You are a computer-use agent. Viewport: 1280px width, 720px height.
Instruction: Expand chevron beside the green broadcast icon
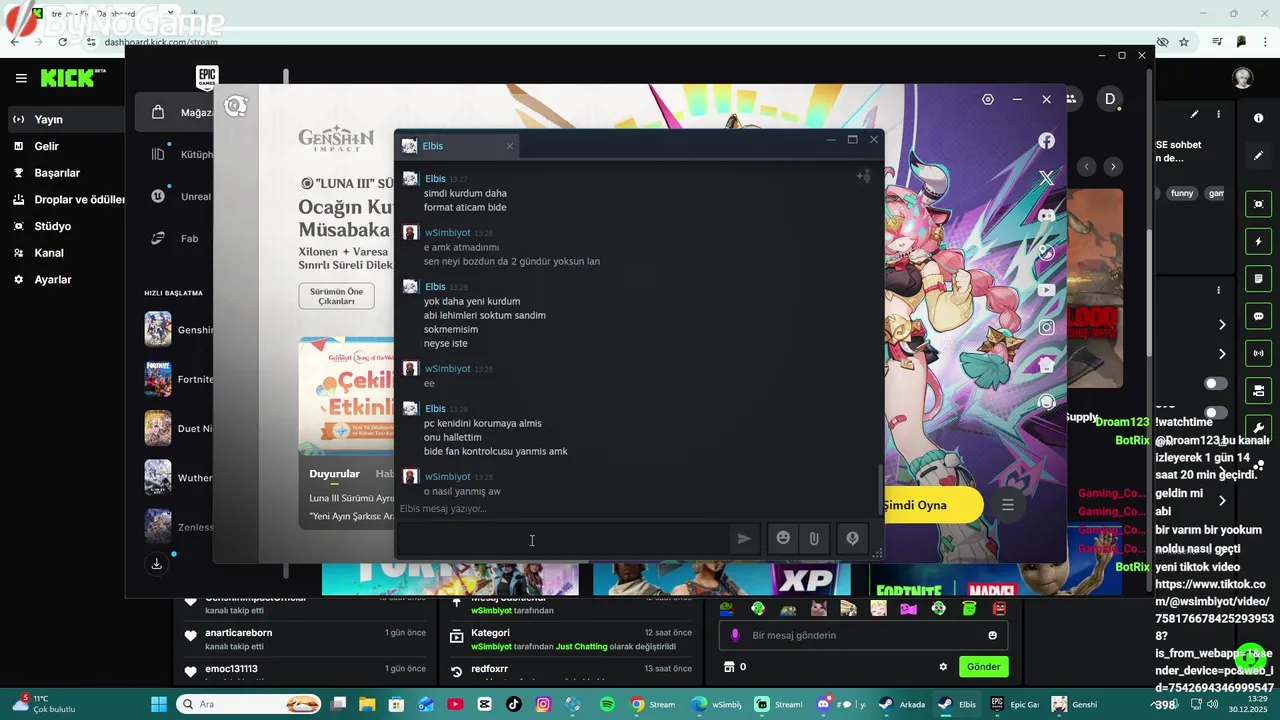pos(1222,354)
